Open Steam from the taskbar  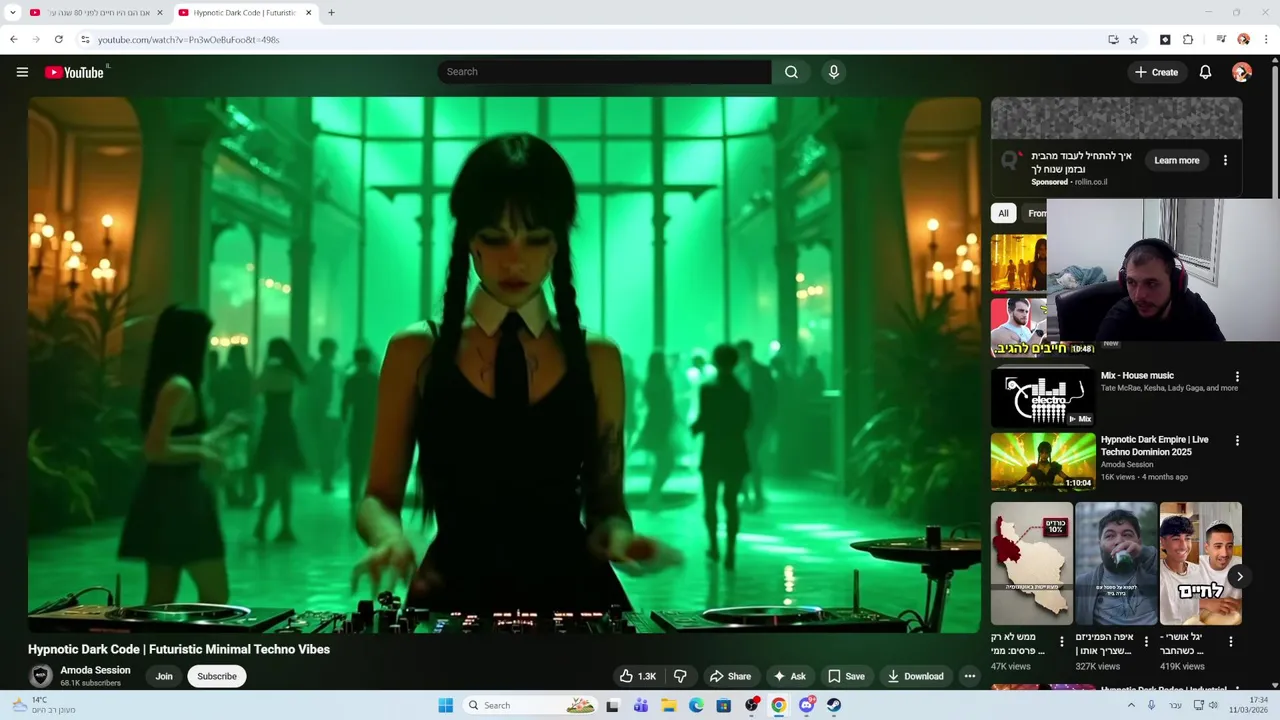(833, 705)
